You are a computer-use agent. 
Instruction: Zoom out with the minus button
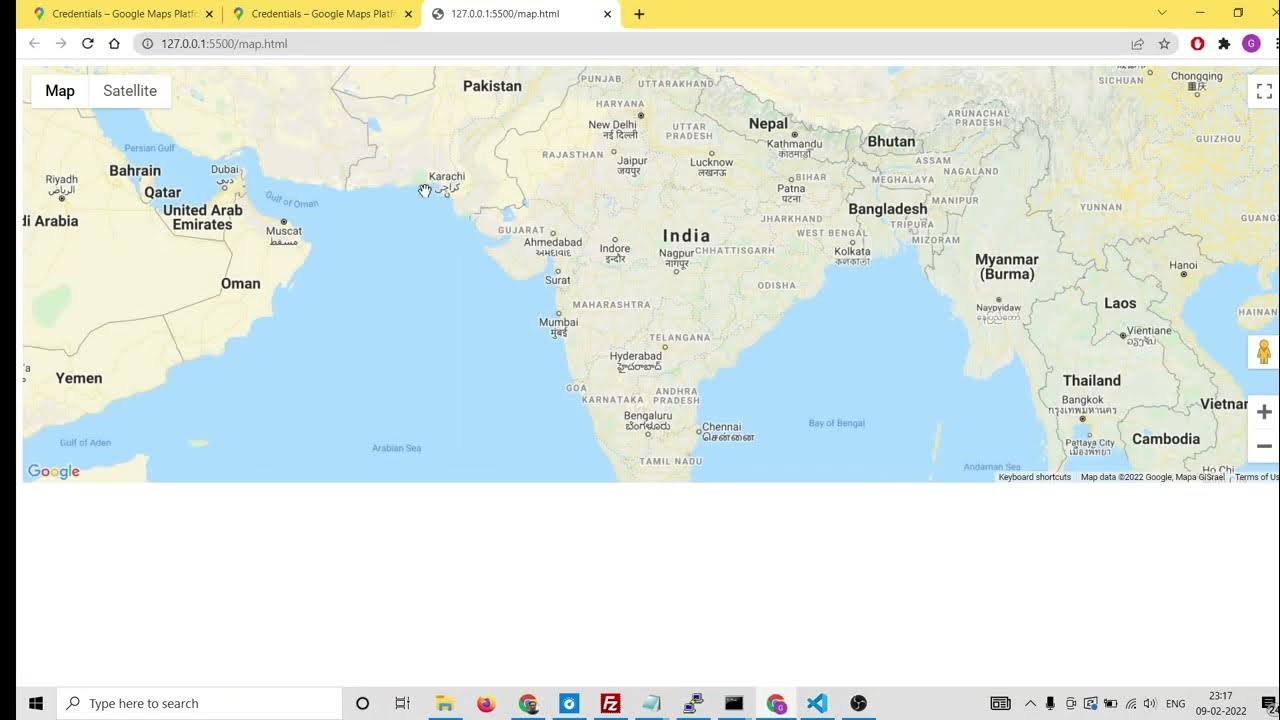[x=1264, y=446]
